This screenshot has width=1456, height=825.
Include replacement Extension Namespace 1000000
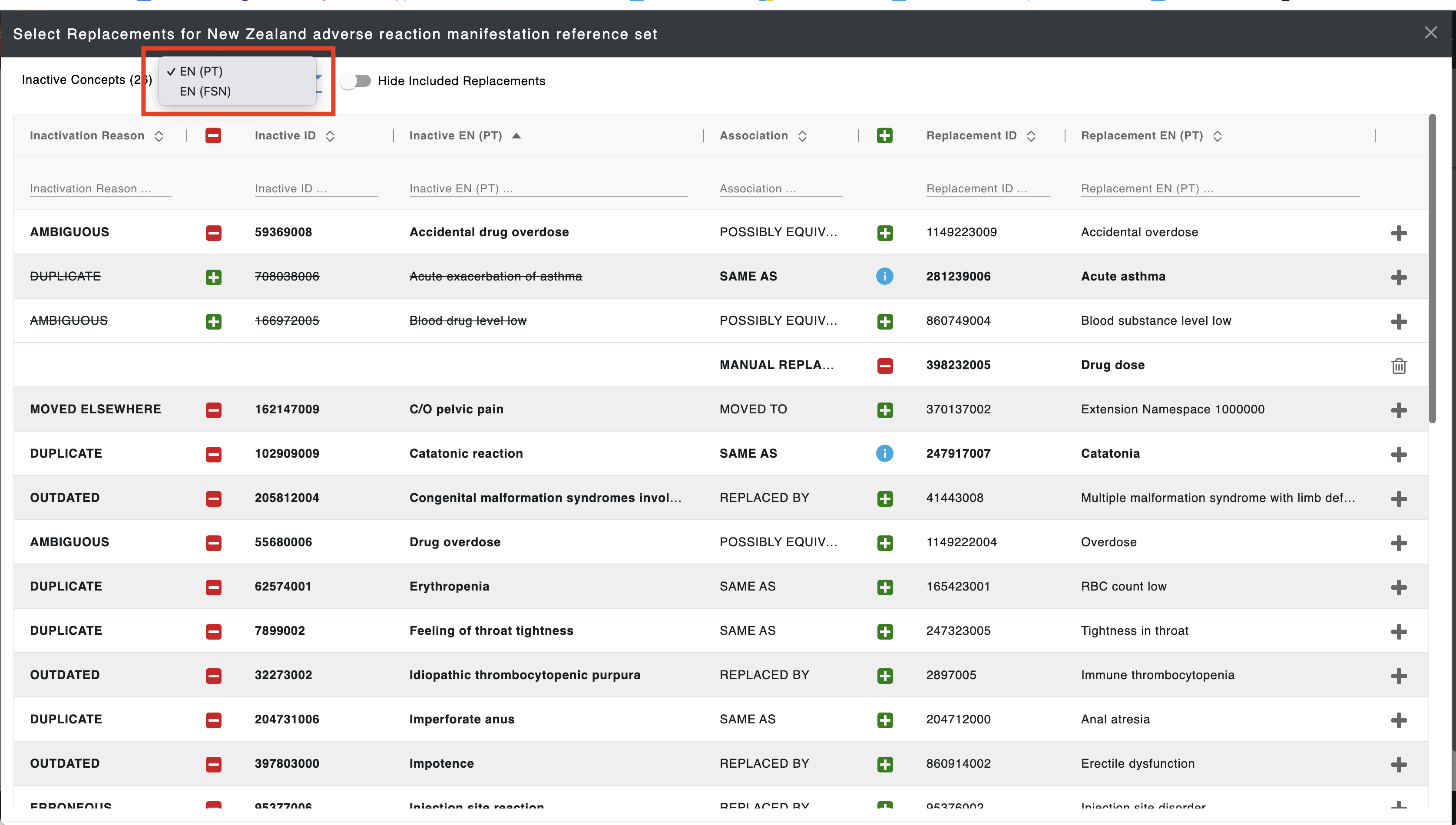pyautogui.click(x=885, y=409)
